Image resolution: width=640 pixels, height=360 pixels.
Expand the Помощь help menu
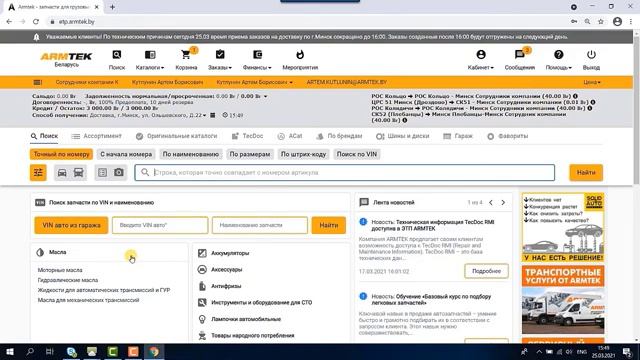559,60
